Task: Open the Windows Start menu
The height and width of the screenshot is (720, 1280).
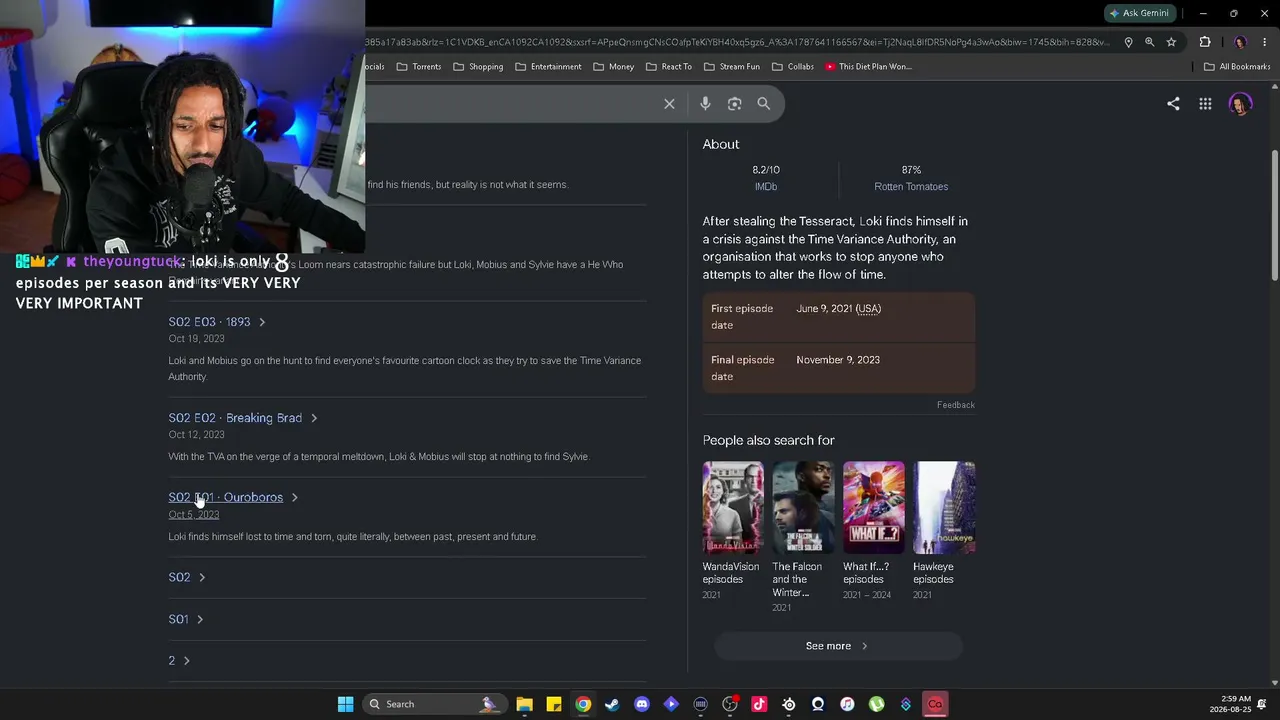Action: [x=345, y=704]
